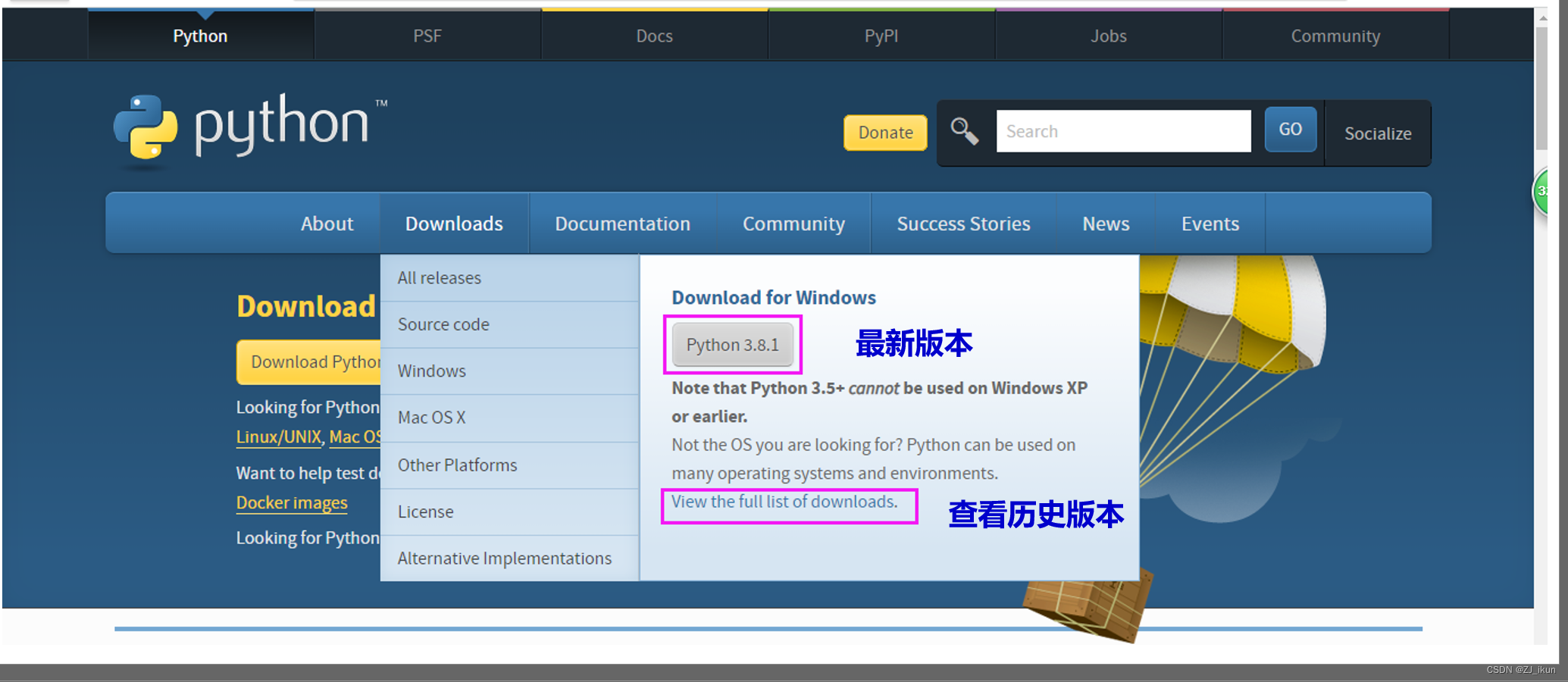Choose "Mac OS X" in Downloads menu
Screen dimensions: 1568x682
click(431, 418)
